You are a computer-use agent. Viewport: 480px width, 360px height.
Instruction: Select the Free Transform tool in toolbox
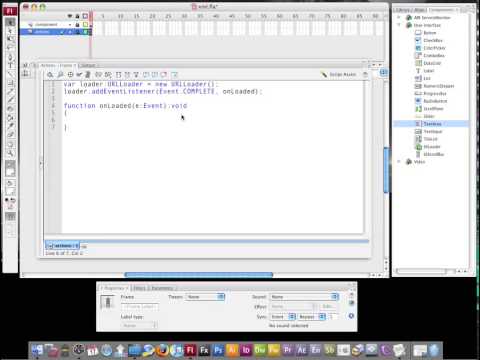10,39
